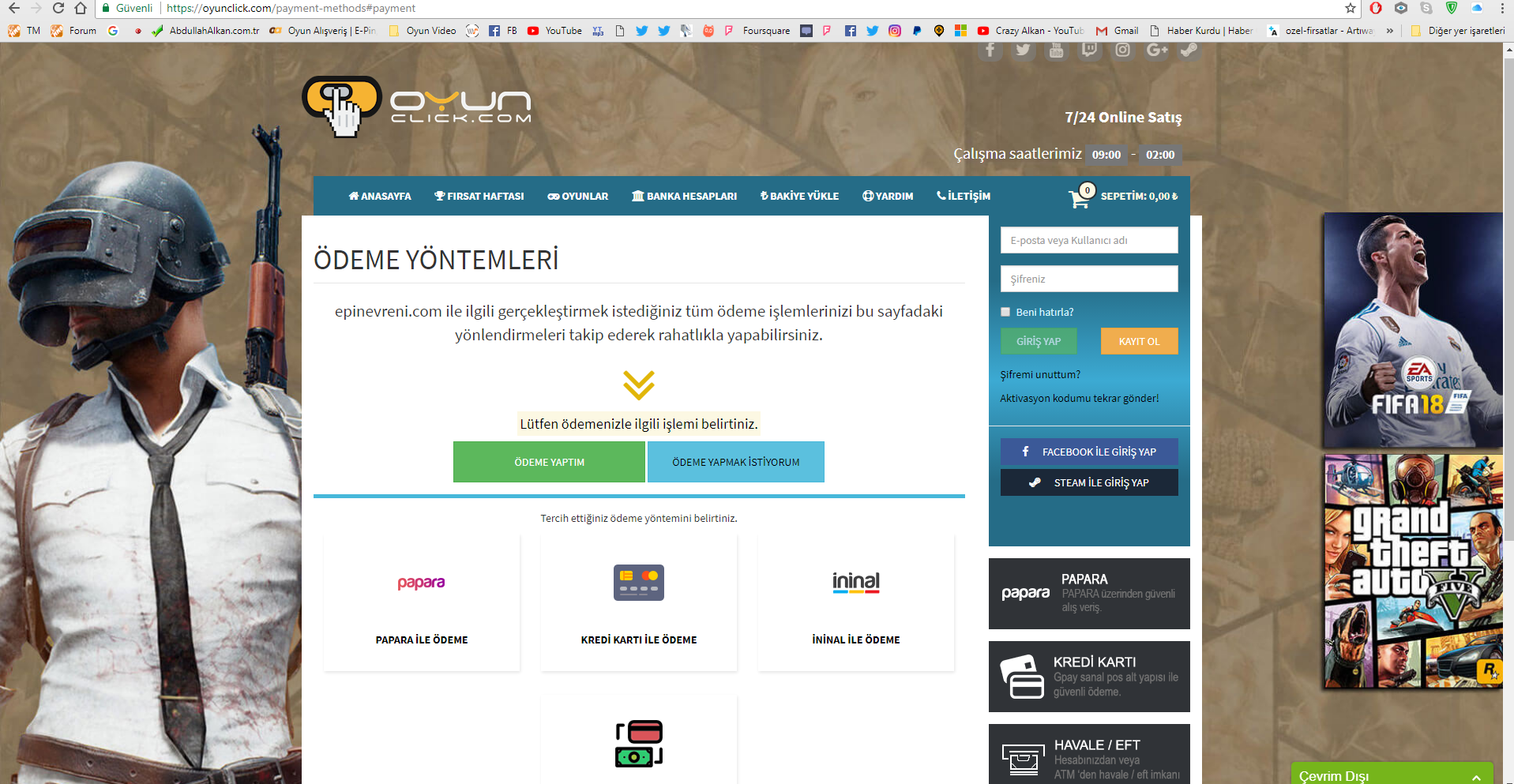The height and width of the screenshot is (784, 1514).
Task: Click the credit card payment icon
Action: (639, 583)
